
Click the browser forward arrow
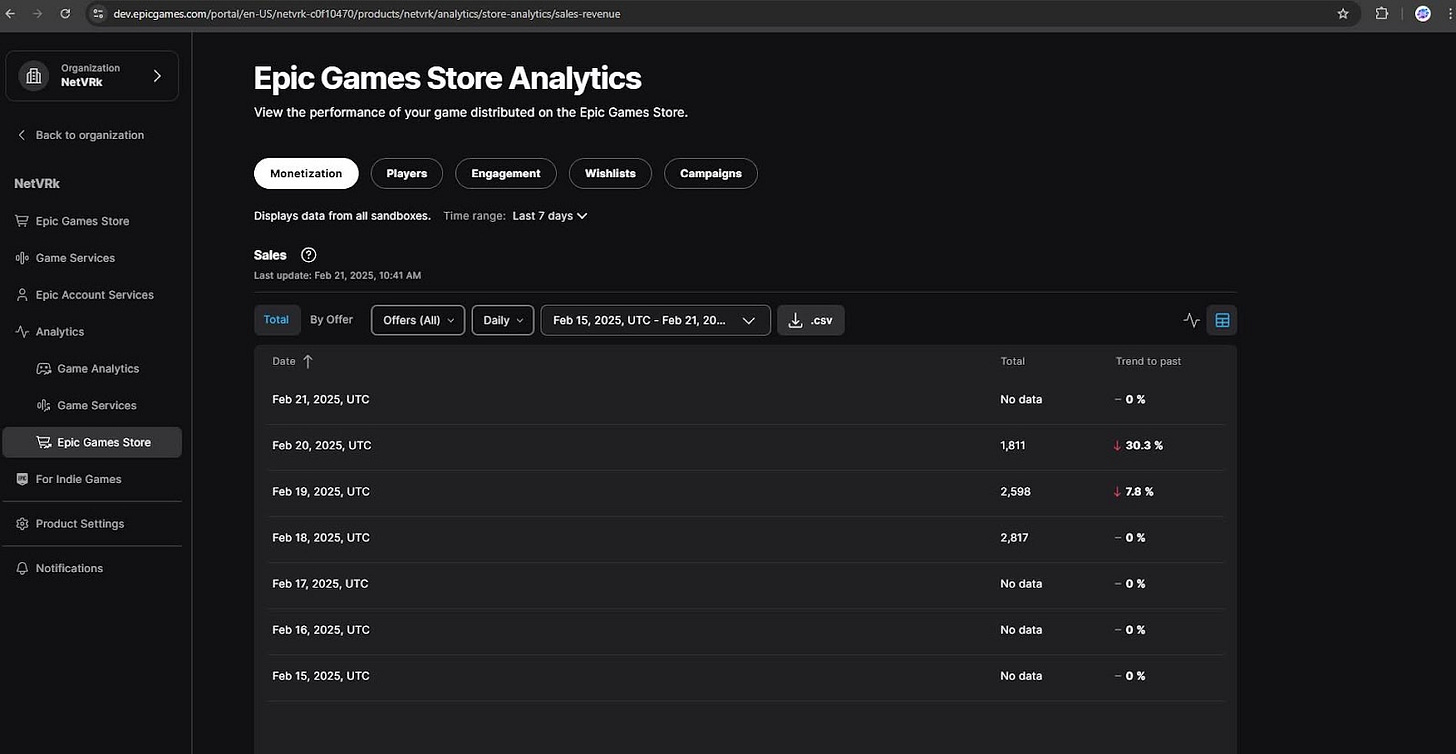pos(38,14)
